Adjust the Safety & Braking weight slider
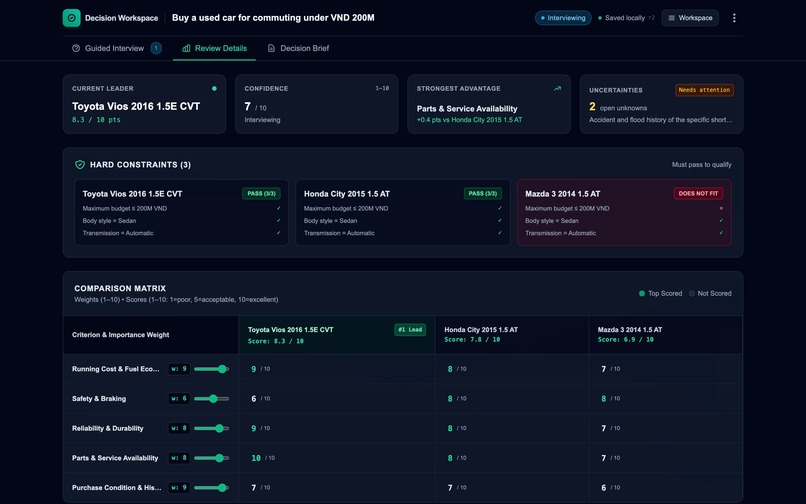 (211, 399)
